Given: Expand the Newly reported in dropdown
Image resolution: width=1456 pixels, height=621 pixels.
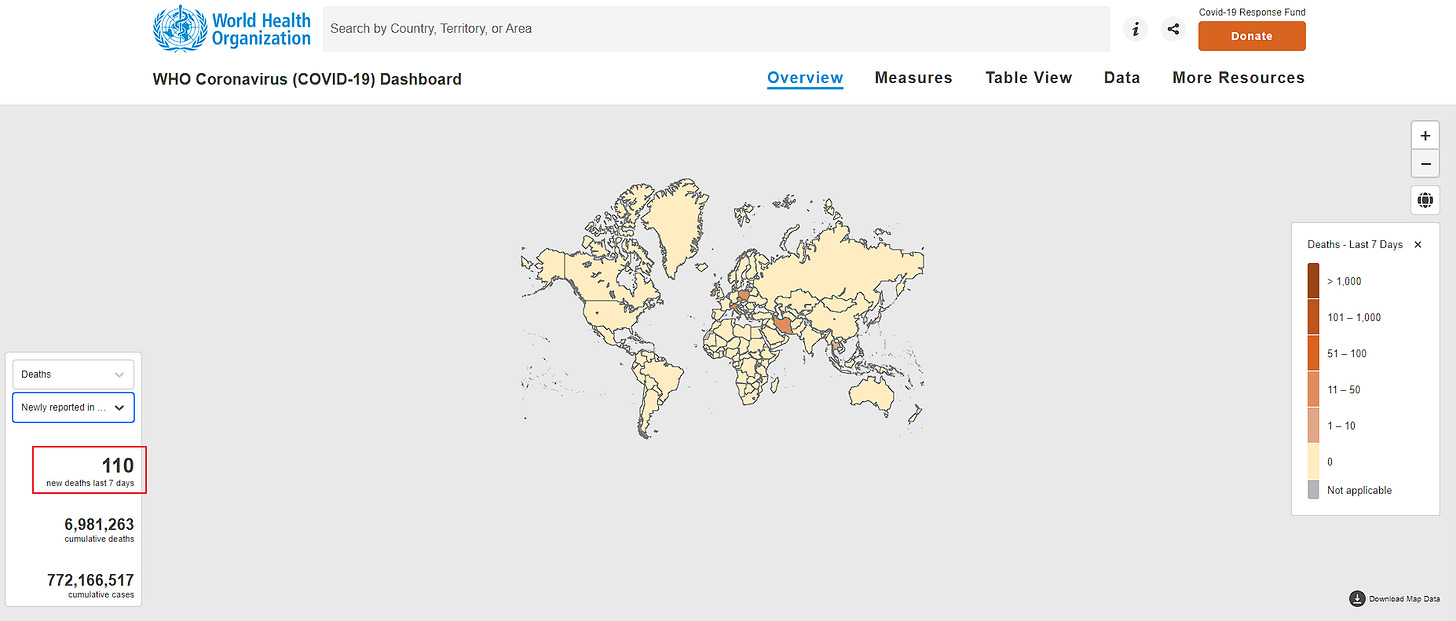Looking at the screenshot, I should [x=73, y=407].
